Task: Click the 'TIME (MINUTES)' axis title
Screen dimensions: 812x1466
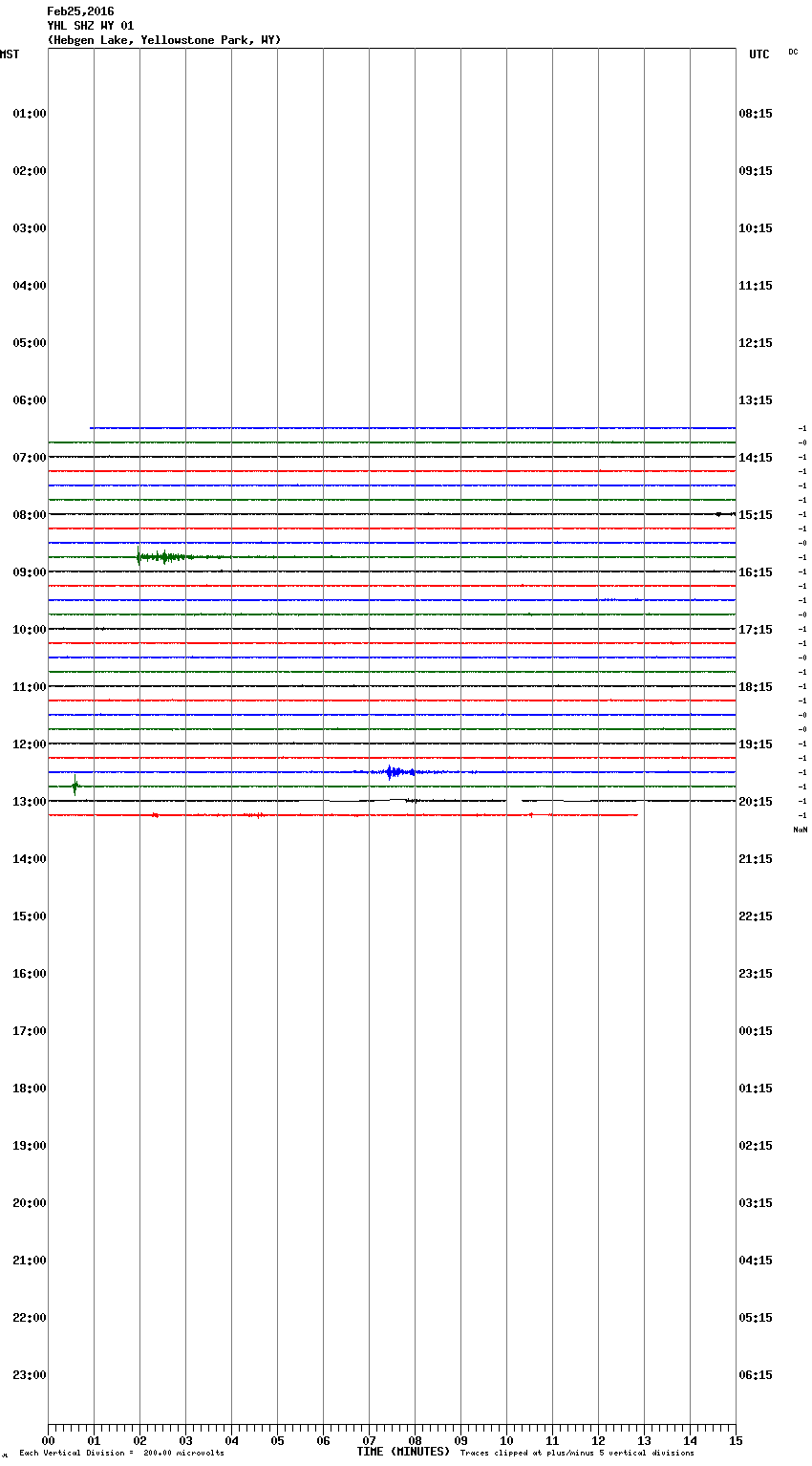Action: click(x=403, y=1452)
